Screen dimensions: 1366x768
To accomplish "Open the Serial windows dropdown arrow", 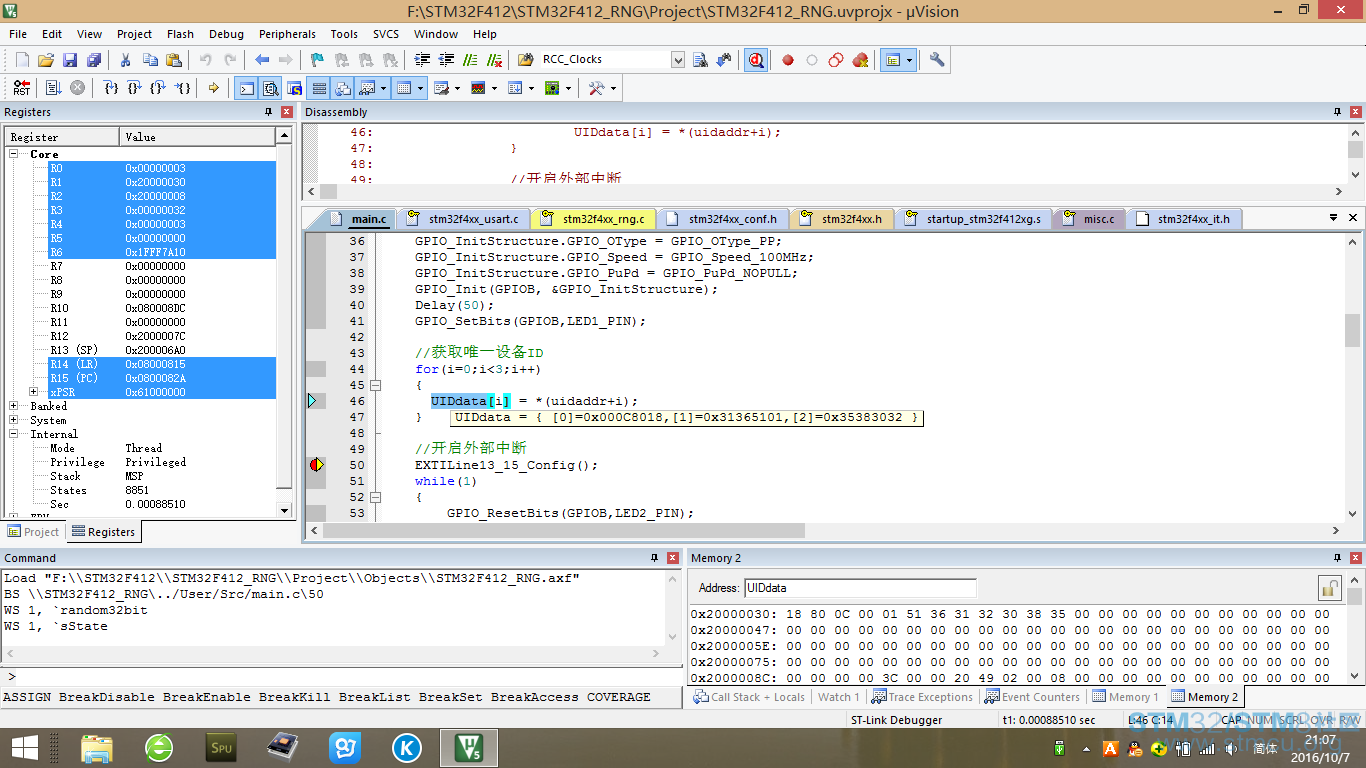I will (x=457, y=88).
